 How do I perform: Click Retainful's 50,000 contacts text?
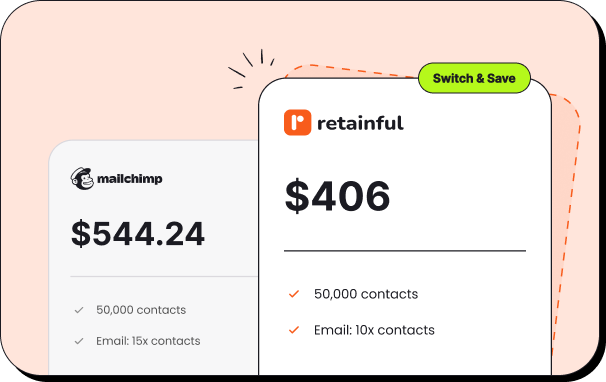(x=366, y=294)
